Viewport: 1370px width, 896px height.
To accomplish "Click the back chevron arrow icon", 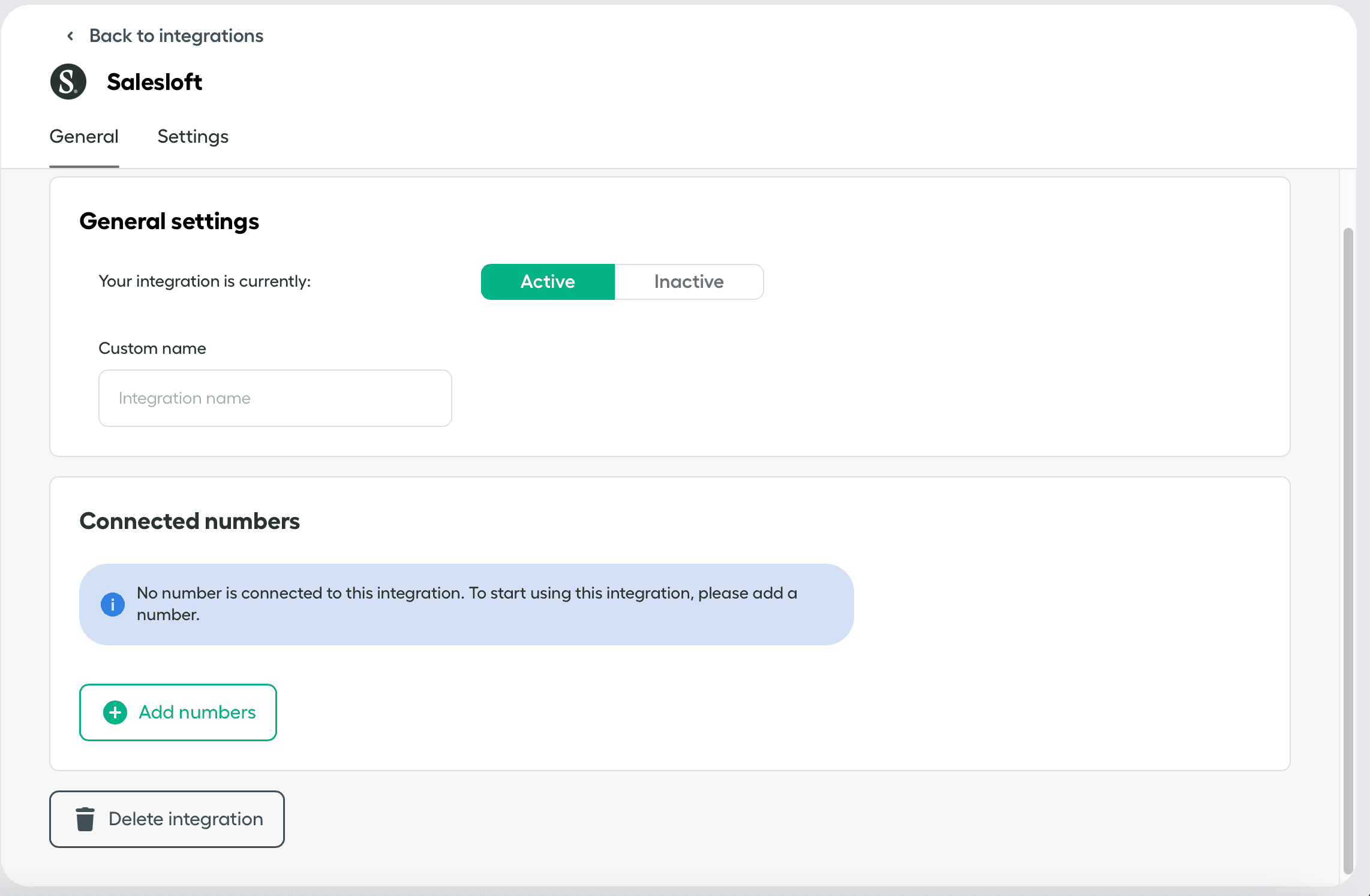I will coord(70,36).
